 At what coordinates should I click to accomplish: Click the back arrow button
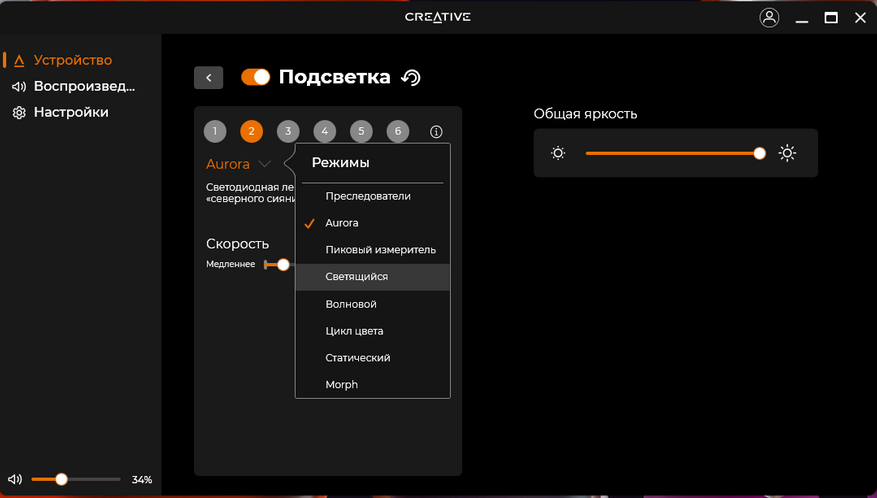tap(209, 78)
